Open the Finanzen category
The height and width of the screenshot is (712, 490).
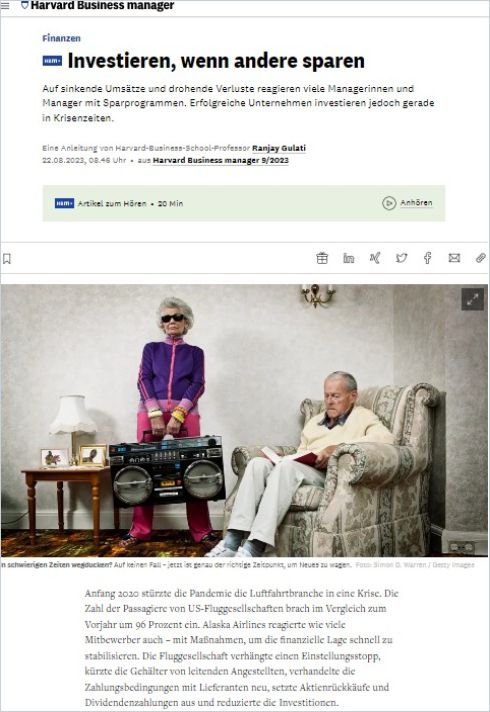click(x=61, y=38)
